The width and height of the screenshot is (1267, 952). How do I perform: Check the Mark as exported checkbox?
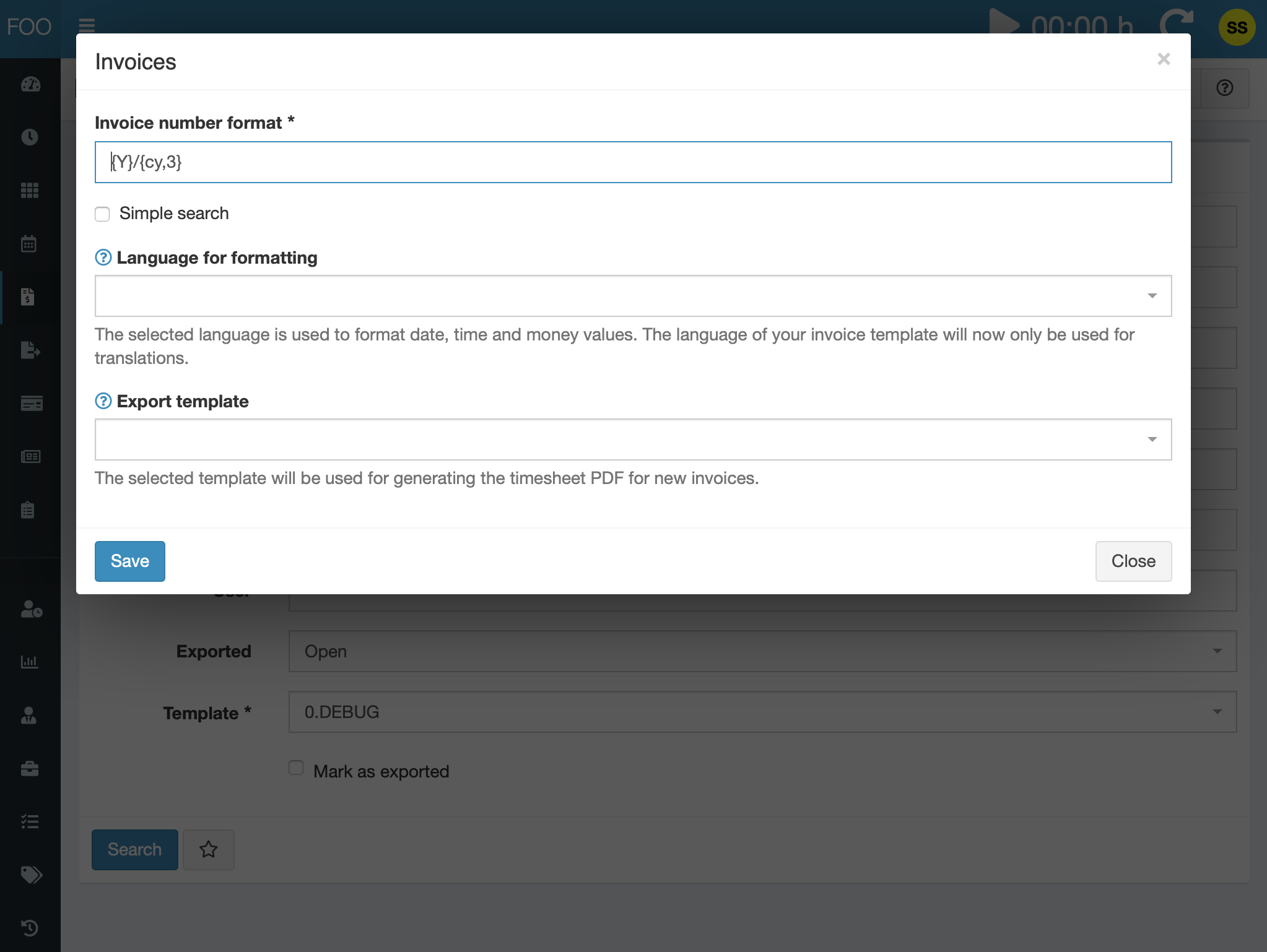click(296, 768)
